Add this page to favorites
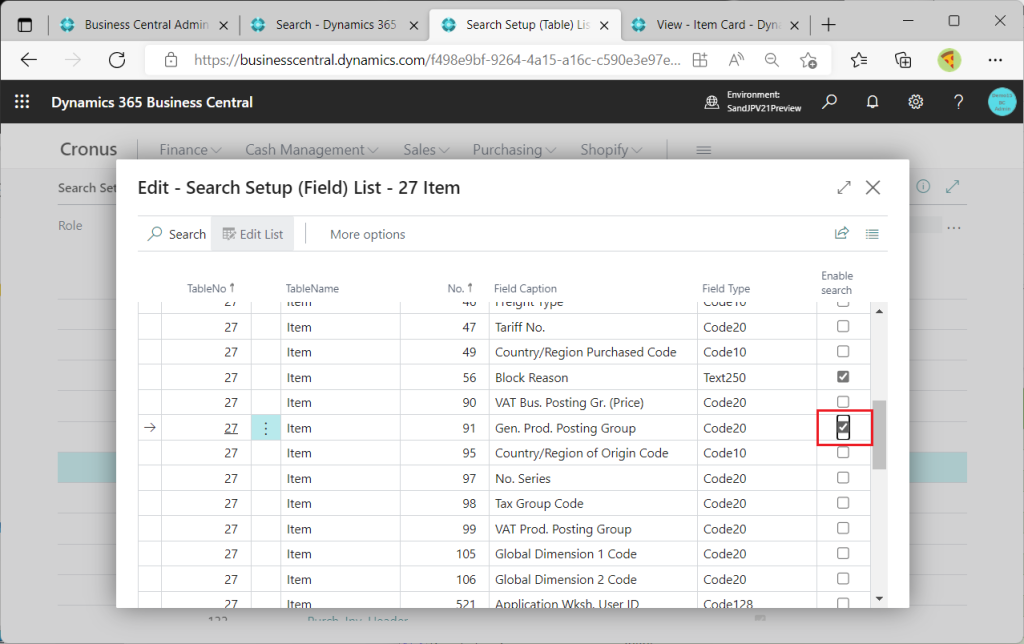Viewport: 1024px width, 644px height. click(808, 60)
